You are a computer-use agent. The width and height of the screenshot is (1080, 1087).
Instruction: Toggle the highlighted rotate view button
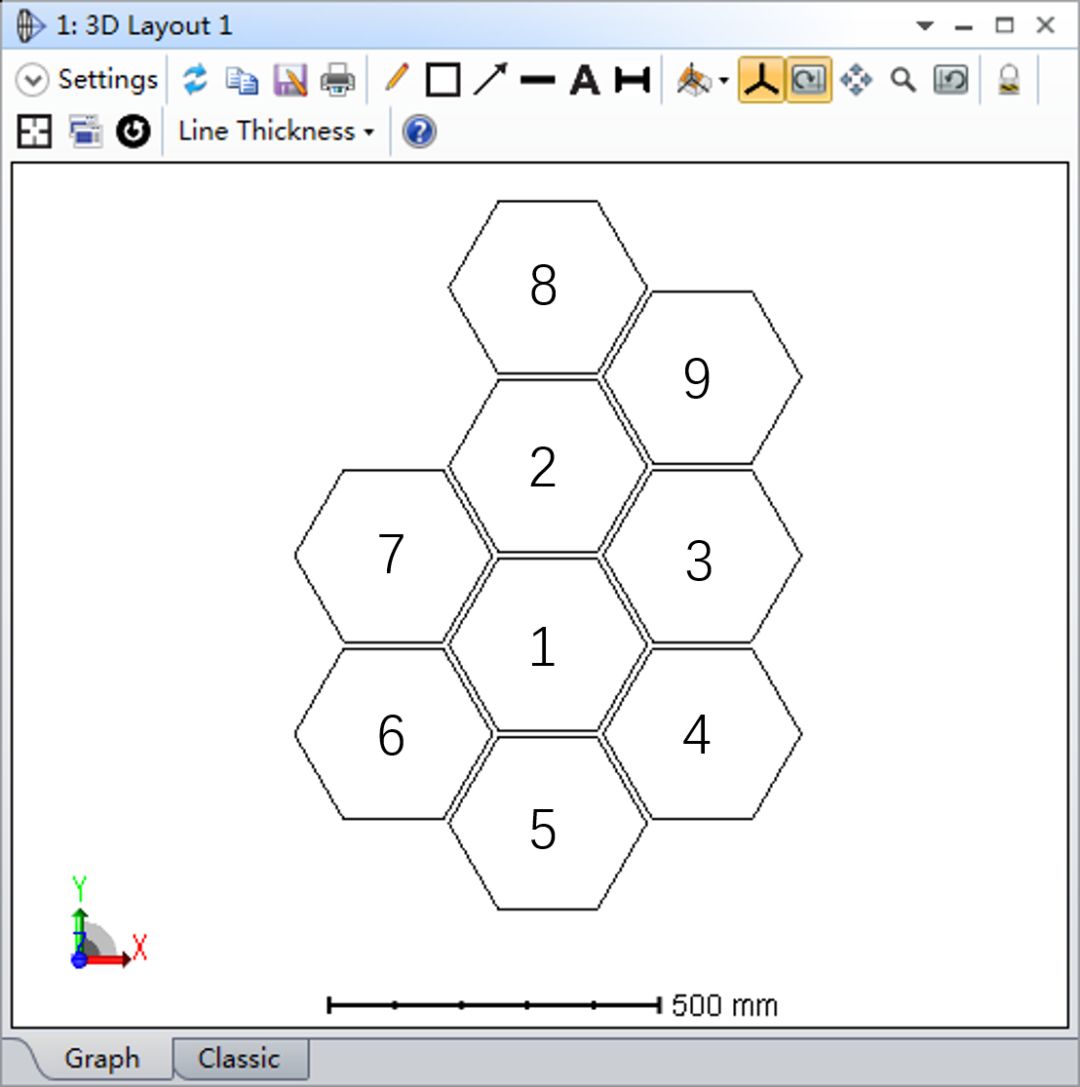tap(808, 80)
